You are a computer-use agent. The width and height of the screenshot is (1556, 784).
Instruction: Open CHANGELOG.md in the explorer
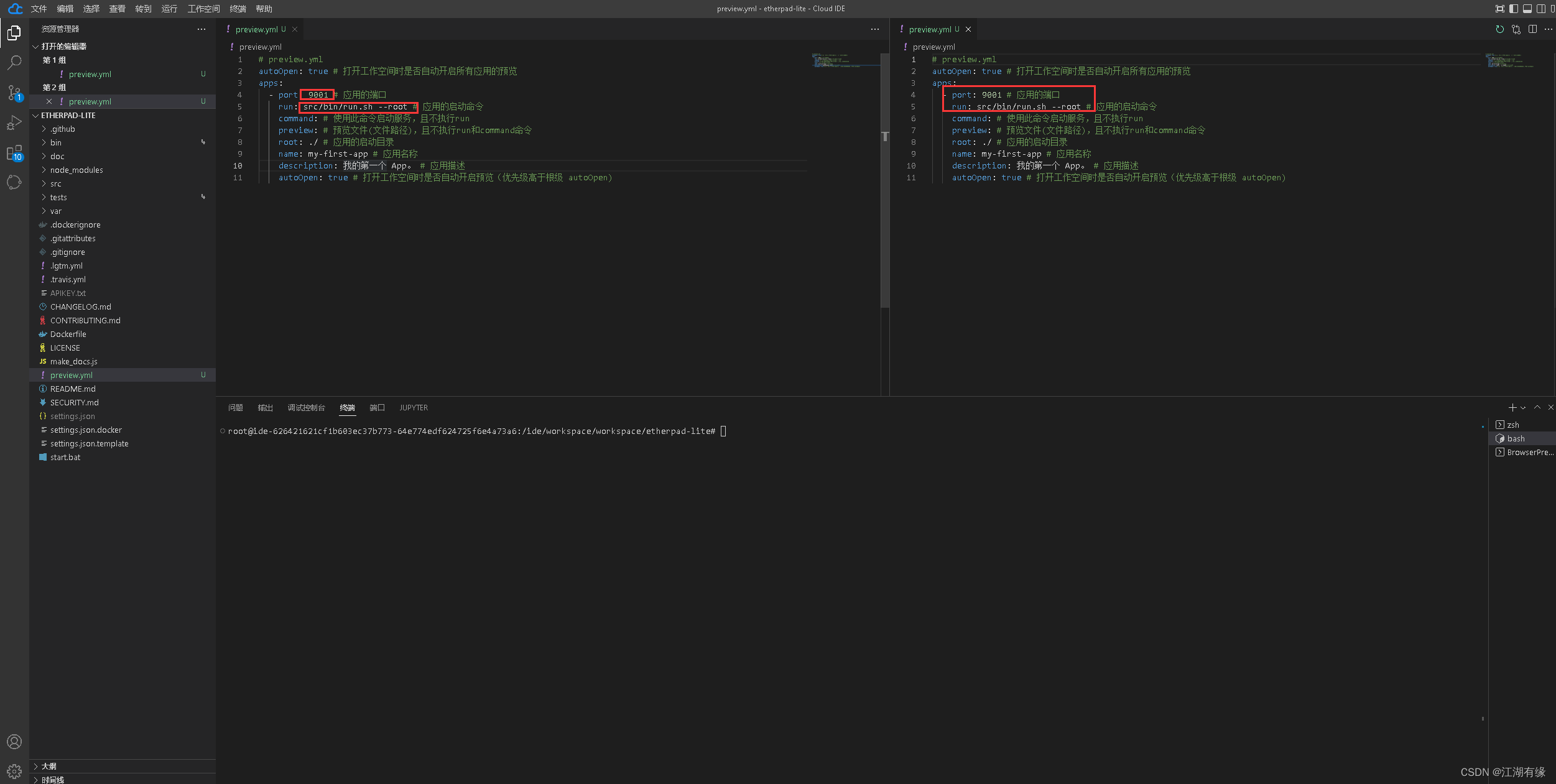click(123, 307)
